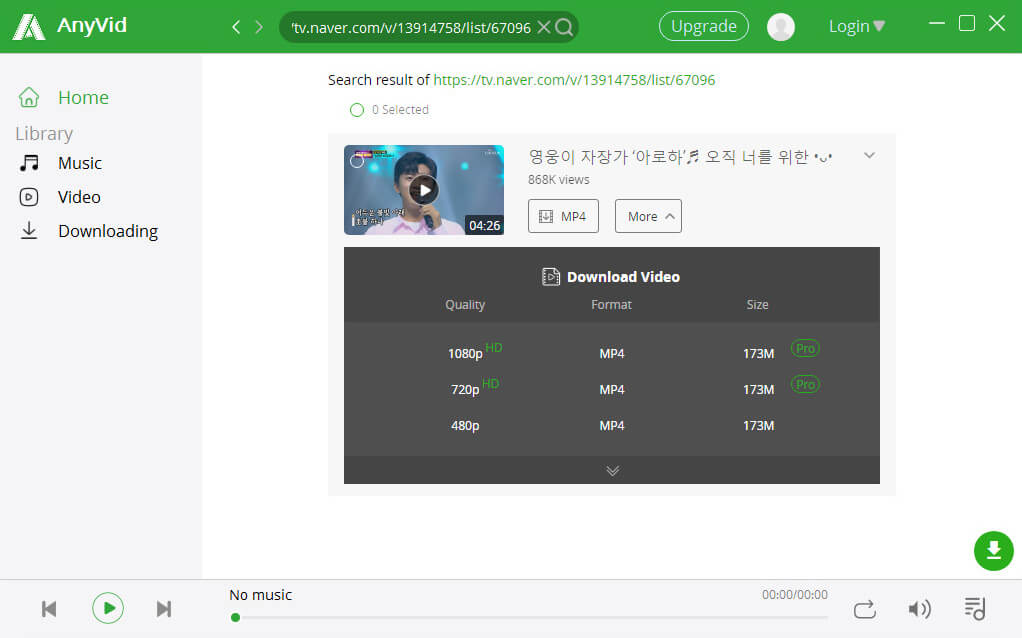The width and height of the screenshot is (1022, 638).
Task: Click the search magnifier icon in URL bar
Action: click(564, 27)
